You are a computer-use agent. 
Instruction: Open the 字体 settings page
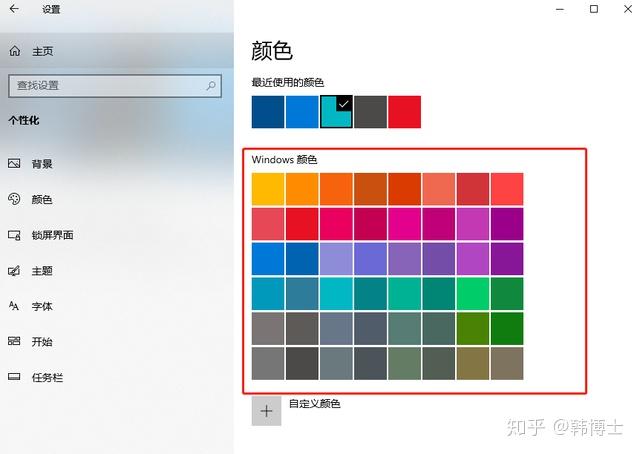pyautogui.click(x=117, y=306)
